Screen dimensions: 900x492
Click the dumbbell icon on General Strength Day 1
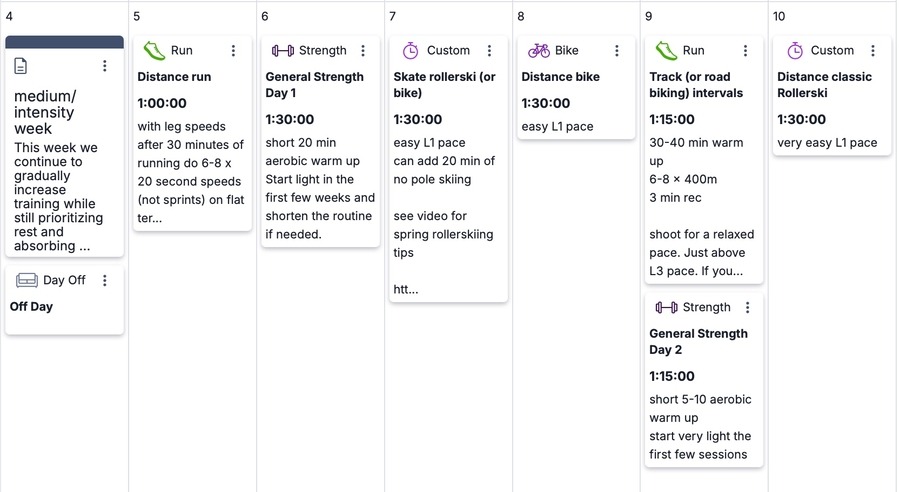pos(282,51)
